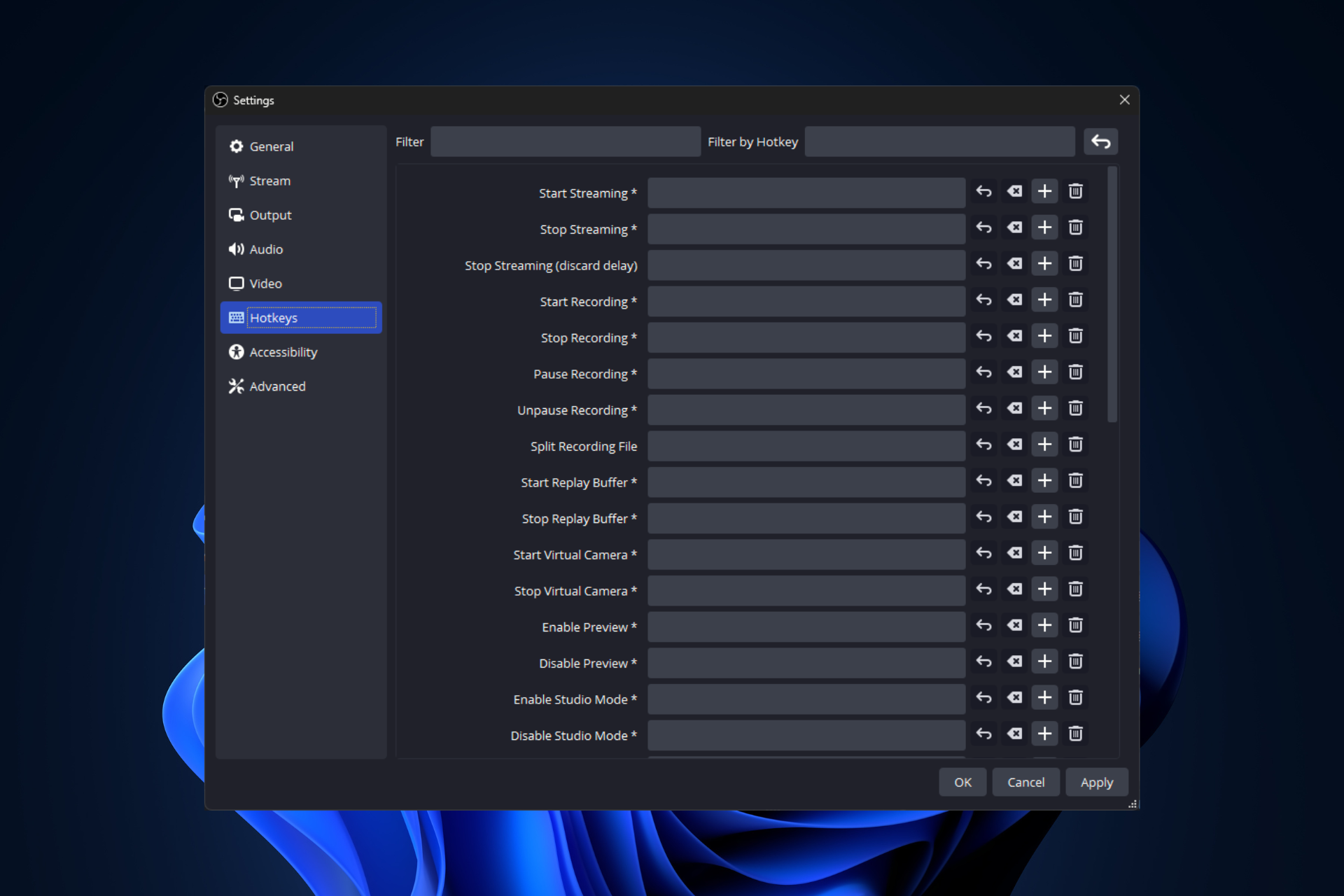
Task: Add another Stop Replay Buffer hotkey
Action: 1044,517
